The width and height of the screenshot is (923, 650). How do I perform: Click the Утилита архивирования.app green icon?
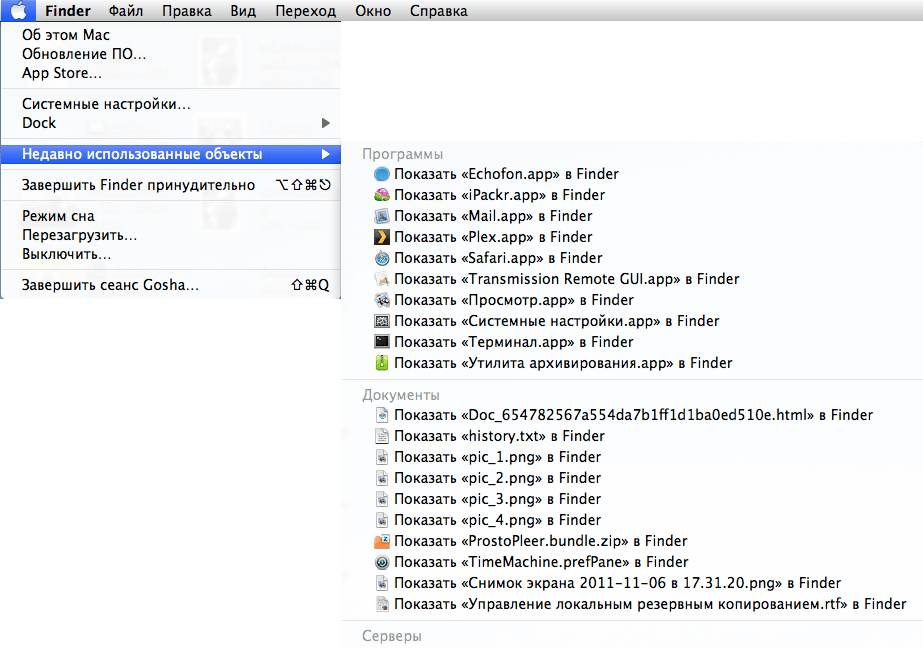pyautogui.click(x=382, y=363)
